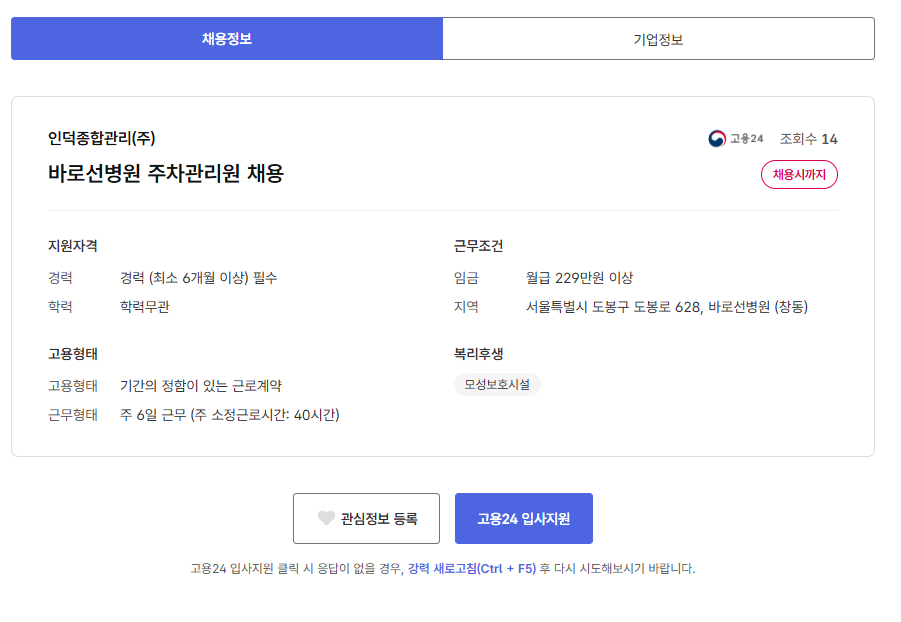This screenshot has height=622, width=901.
Task: Switch to the 기업정보 tab
Action: coord(658,39)
